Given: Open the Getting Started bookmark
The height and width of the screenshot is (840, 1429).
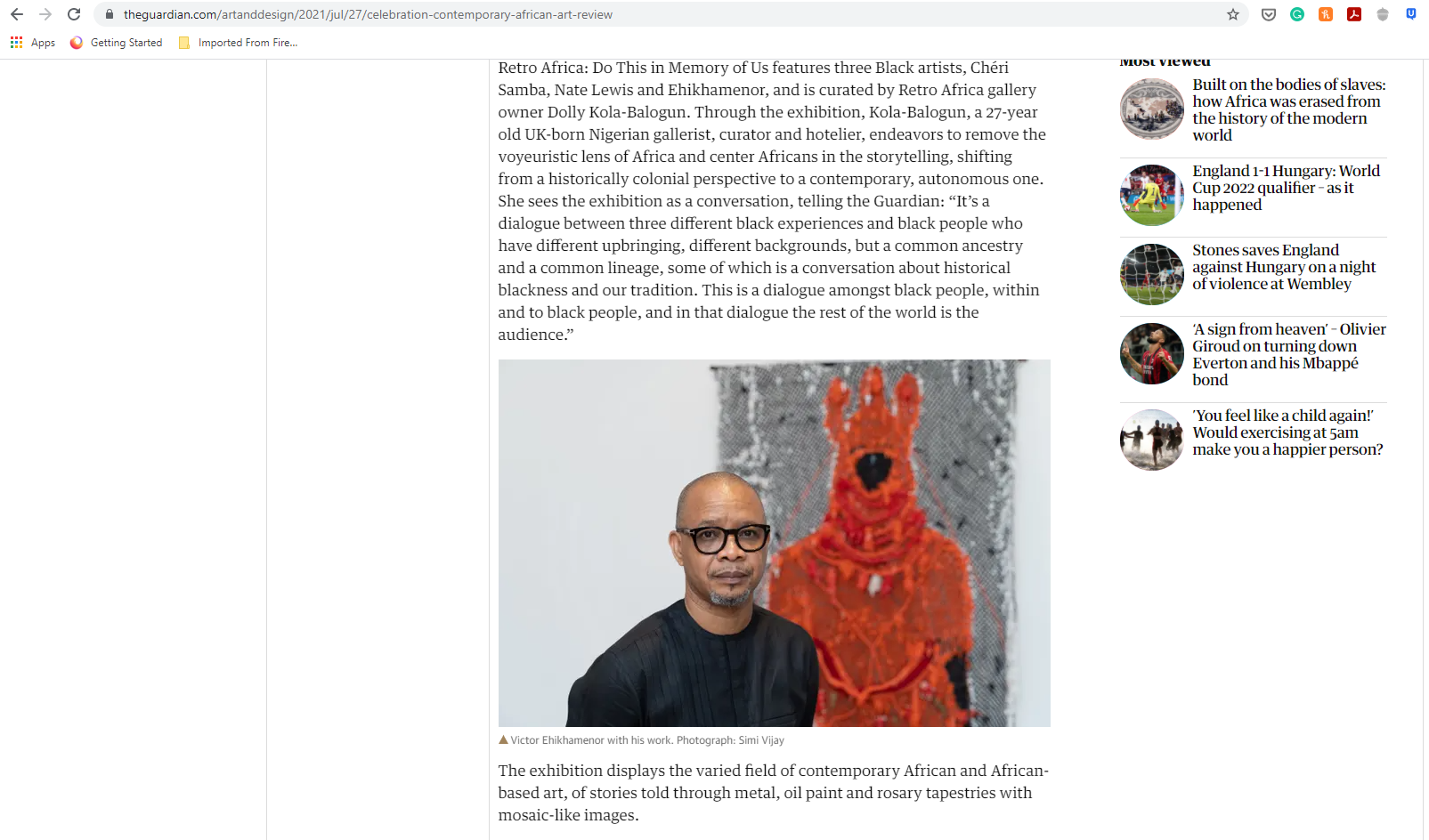Looking at the screenshot, I should pyautogui.click(x=116, y=43).
